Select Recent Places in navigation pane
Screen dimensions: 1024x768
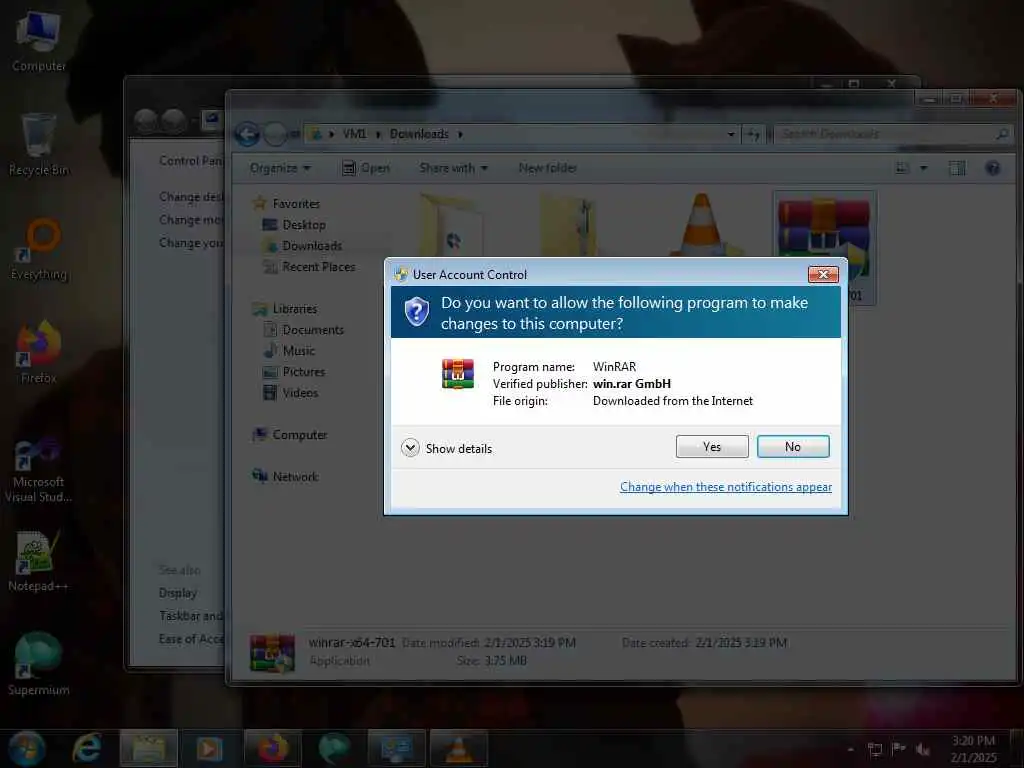309,266
